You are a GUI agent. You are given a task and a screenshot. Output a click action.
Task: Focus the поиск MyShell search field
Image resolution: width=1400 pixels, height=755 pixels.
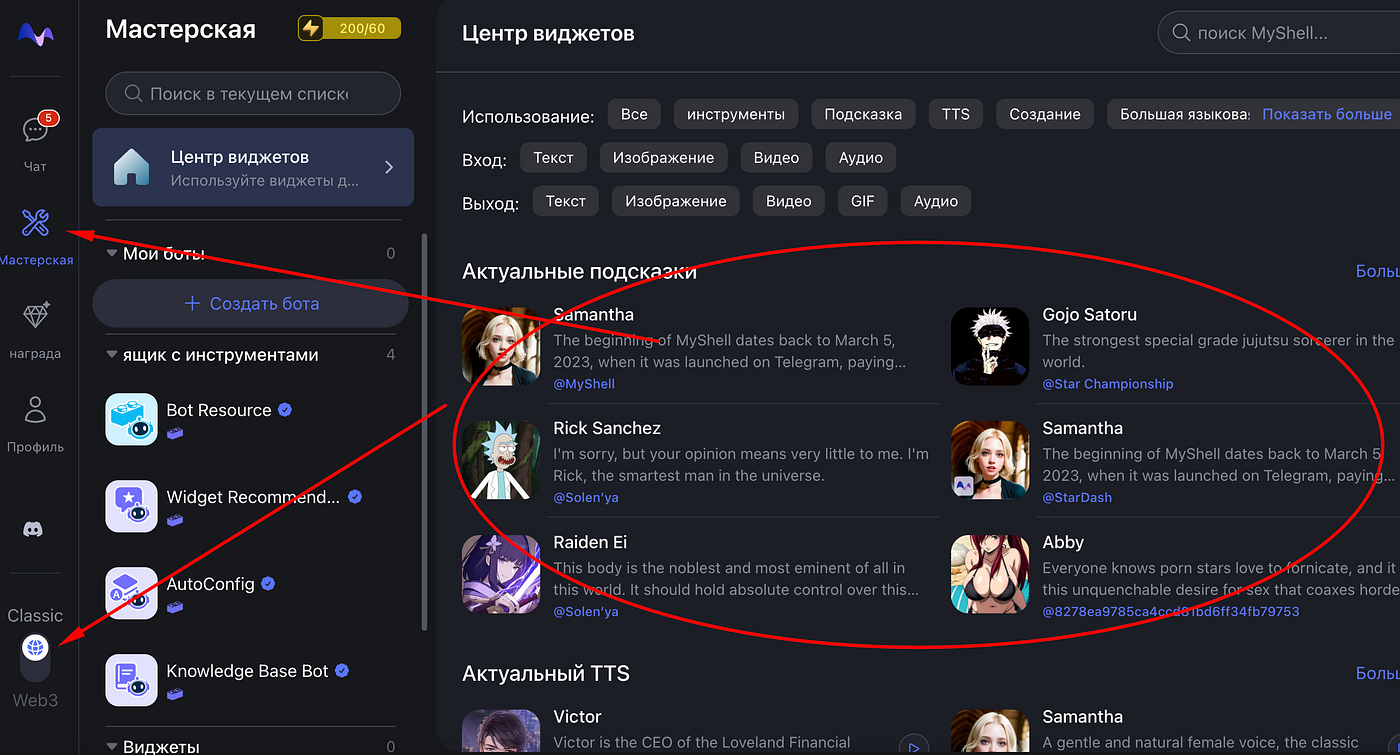pos(1279,33)
